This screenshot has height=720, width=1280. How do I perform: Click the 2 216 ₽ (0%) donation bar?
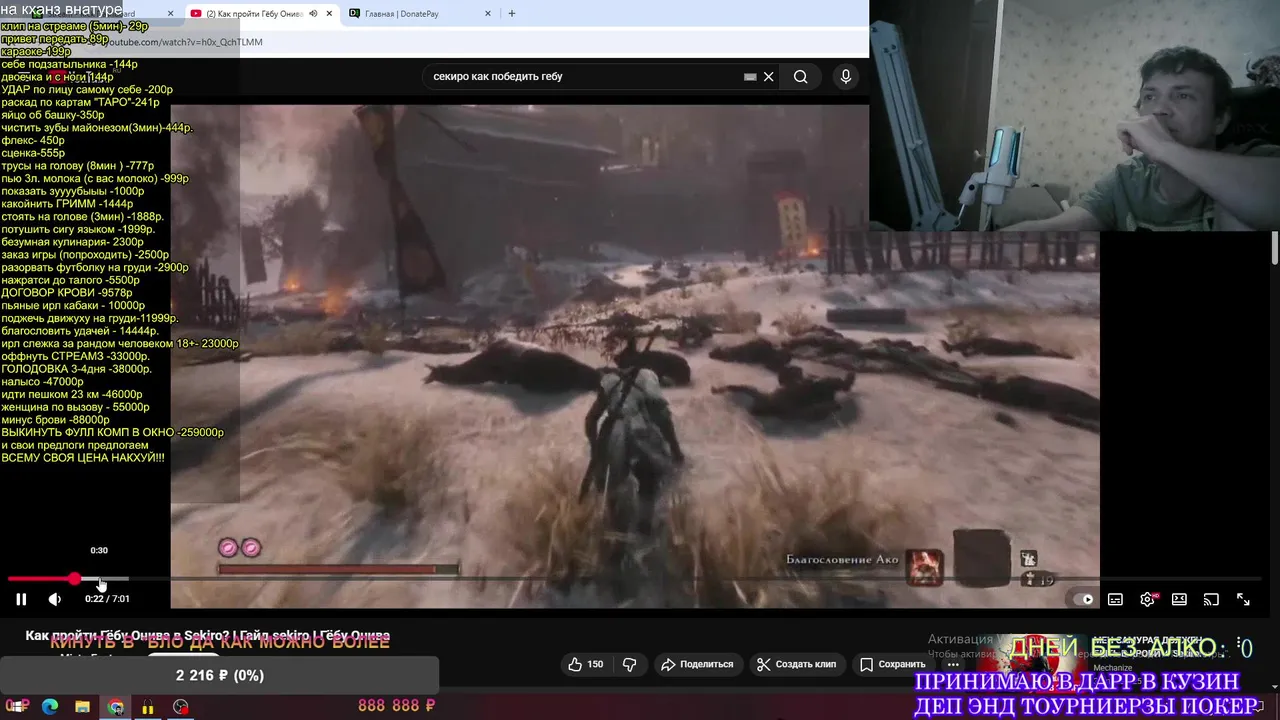pyautogui.click(x=219, y=676)
